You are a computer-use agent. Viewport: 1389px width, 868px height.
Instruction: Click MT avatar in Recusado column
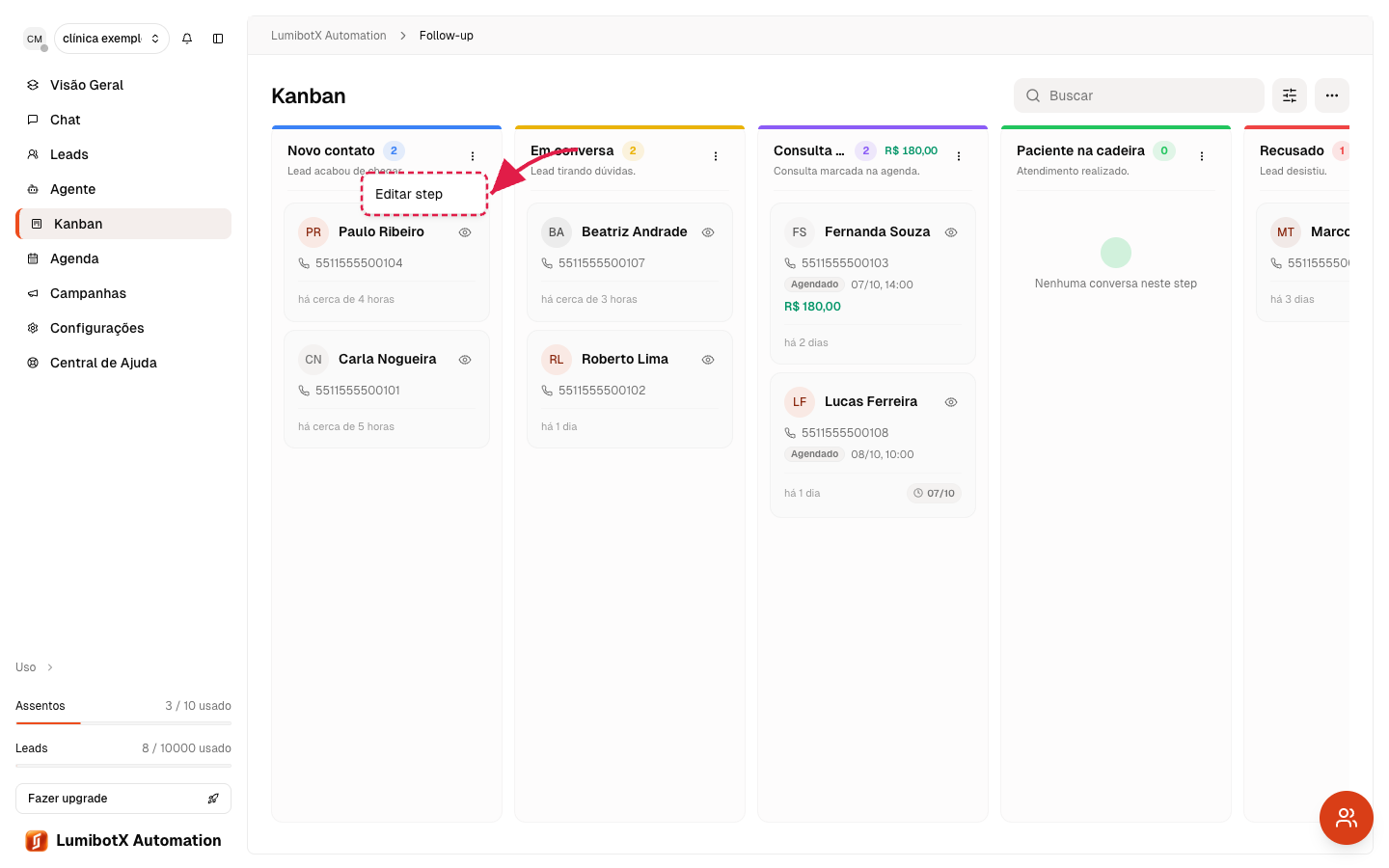[x=1286, y=232]
